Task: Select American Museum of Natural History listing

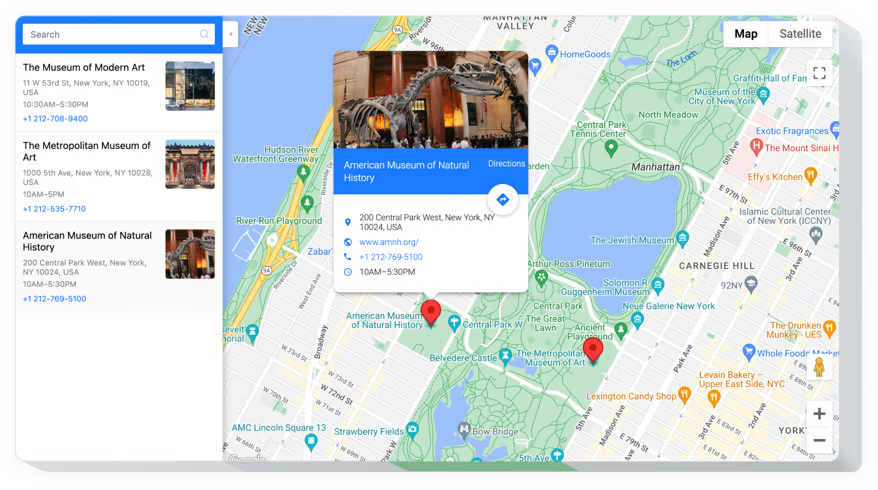Action: [119, 267]
